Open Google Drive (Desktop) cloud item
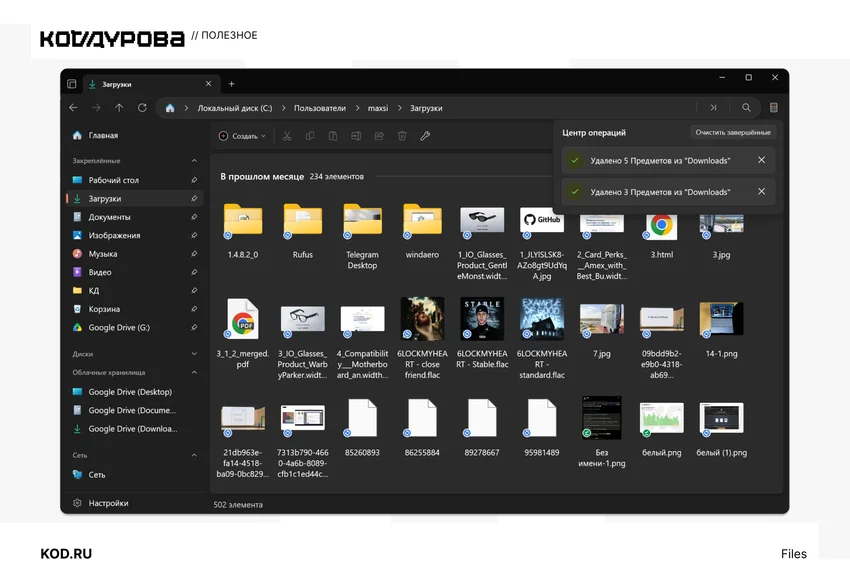This screenshot has width=850, height=582. [134, 392]
